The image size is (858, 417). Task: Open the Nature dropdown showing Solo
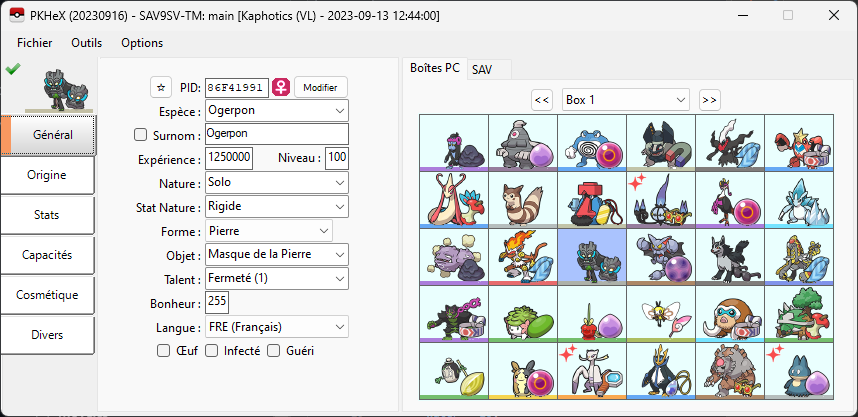click(277, 182)
